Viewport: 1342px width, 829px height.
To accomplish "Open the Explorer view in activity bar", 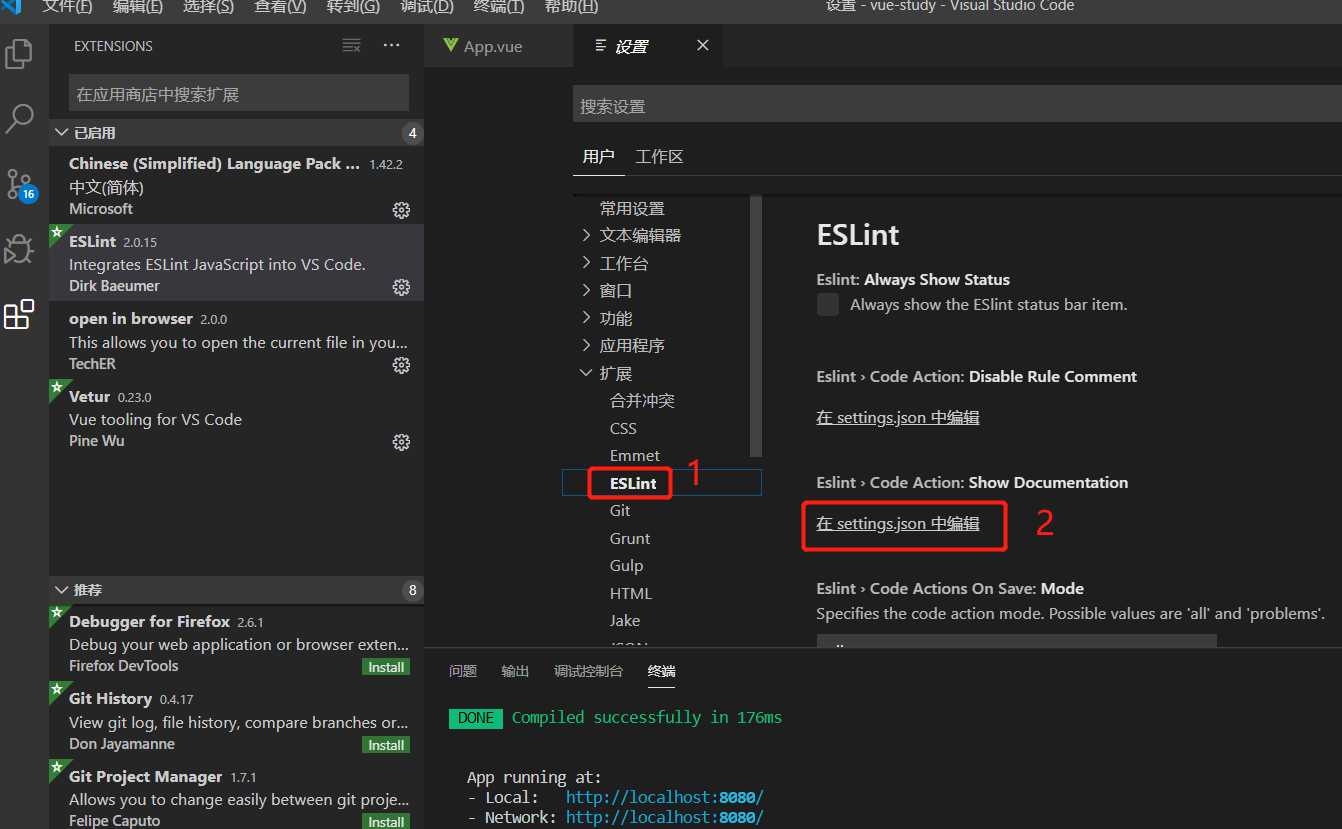I will [19, 53].
